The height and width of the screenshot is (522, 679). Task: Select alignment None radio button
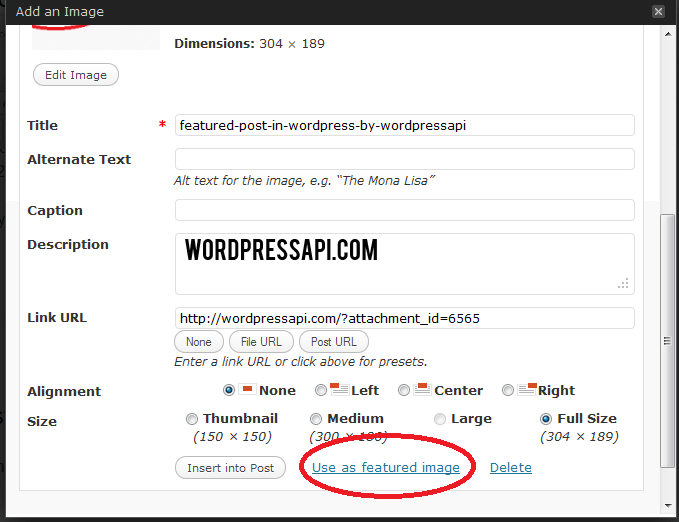[229, 390]
